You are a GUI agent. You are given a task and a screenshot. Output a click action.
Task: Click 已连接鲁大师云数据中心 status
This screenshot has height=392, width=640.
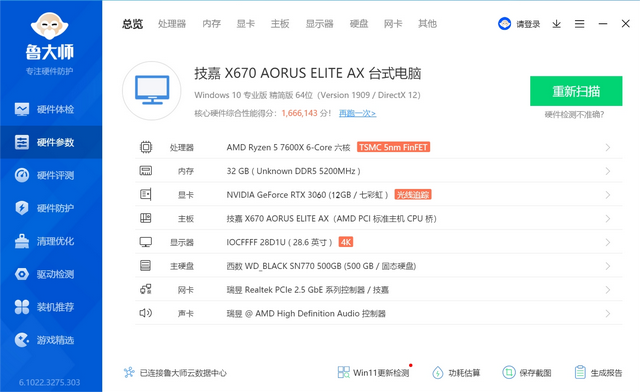coord(175,372)
